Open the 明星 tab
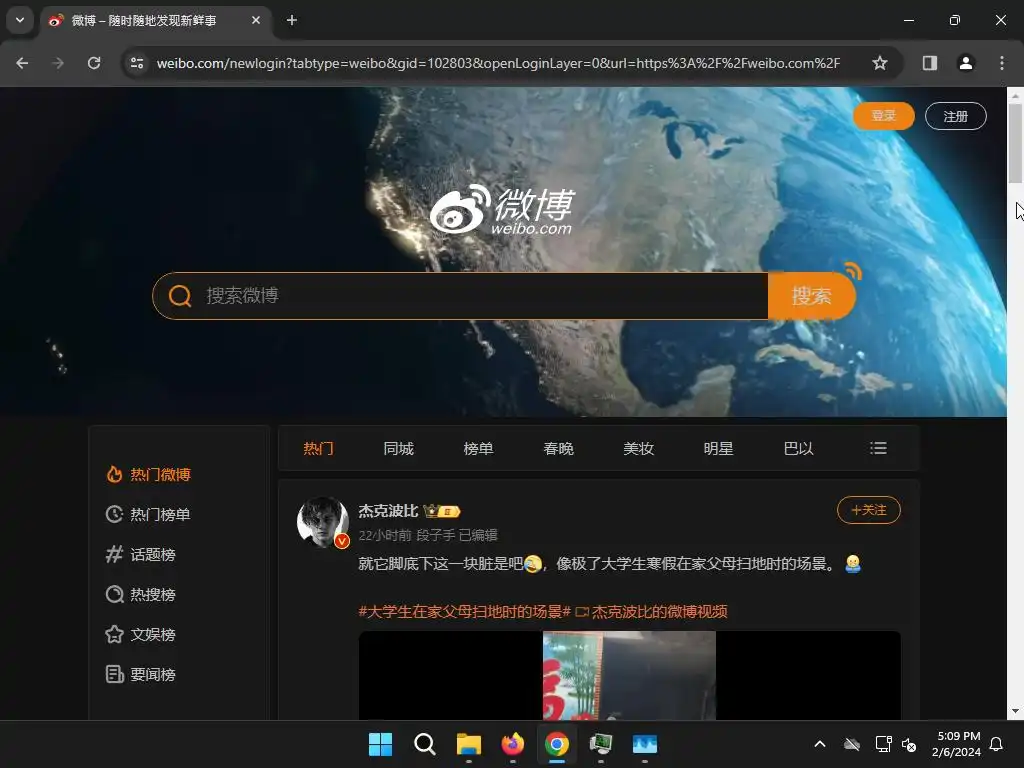 [x=718, y=449]
